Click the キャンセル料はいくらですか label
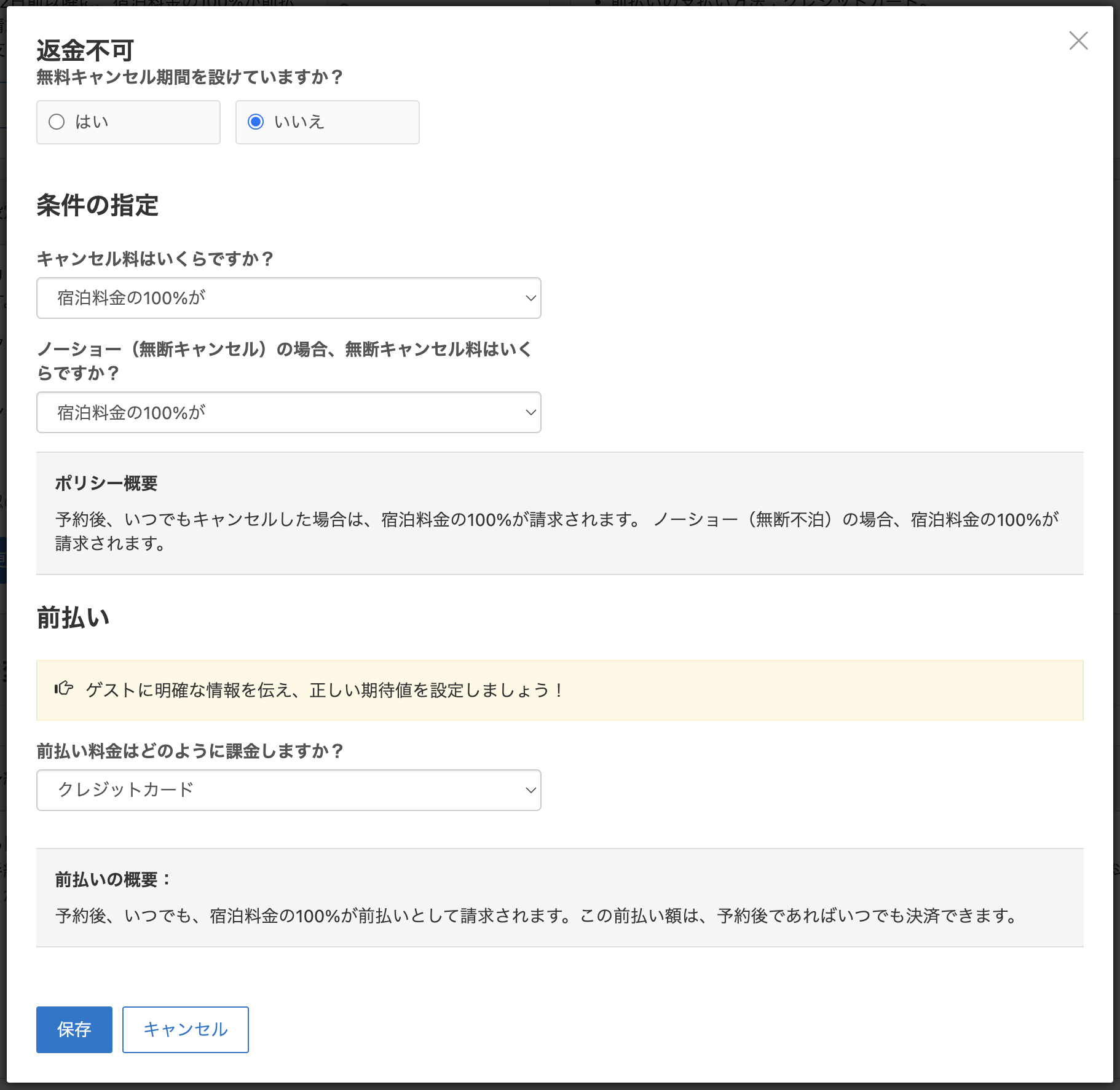The height and width of the screenshot is (1090, 1120). tap(155, 259)
